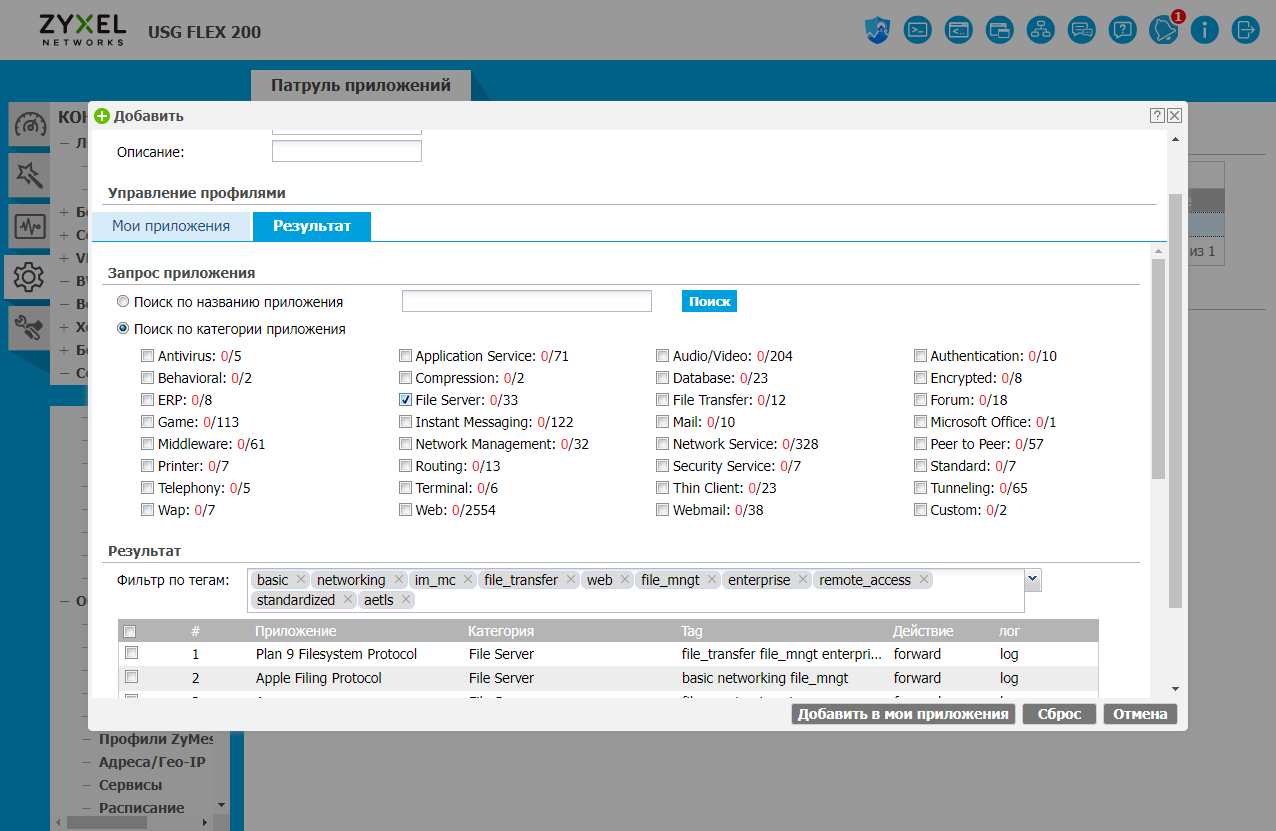
Task: Open the help question bubble icon
Action: tap(1123, 30)
